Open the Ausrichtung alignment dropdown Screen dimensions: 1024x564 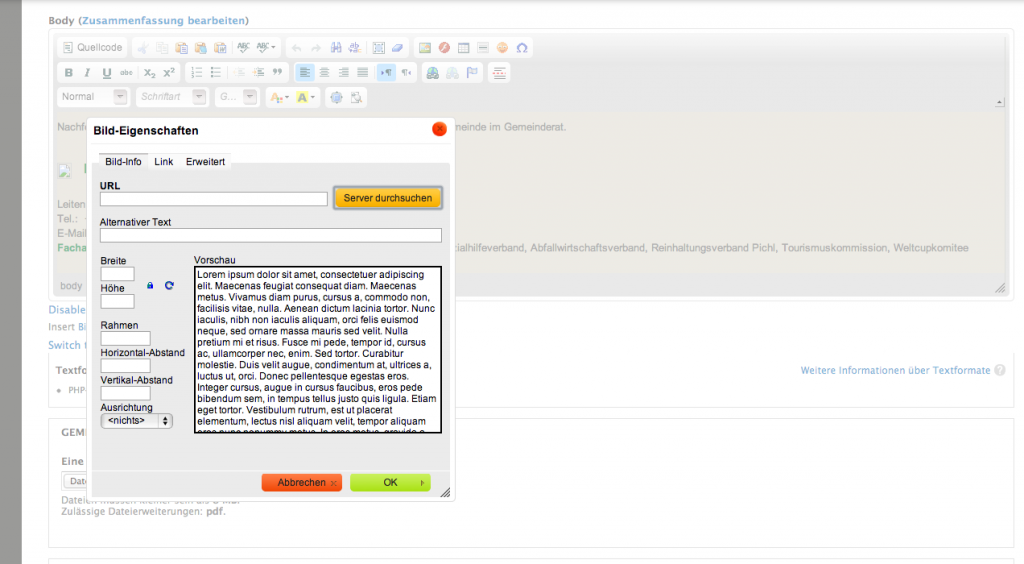136,421
